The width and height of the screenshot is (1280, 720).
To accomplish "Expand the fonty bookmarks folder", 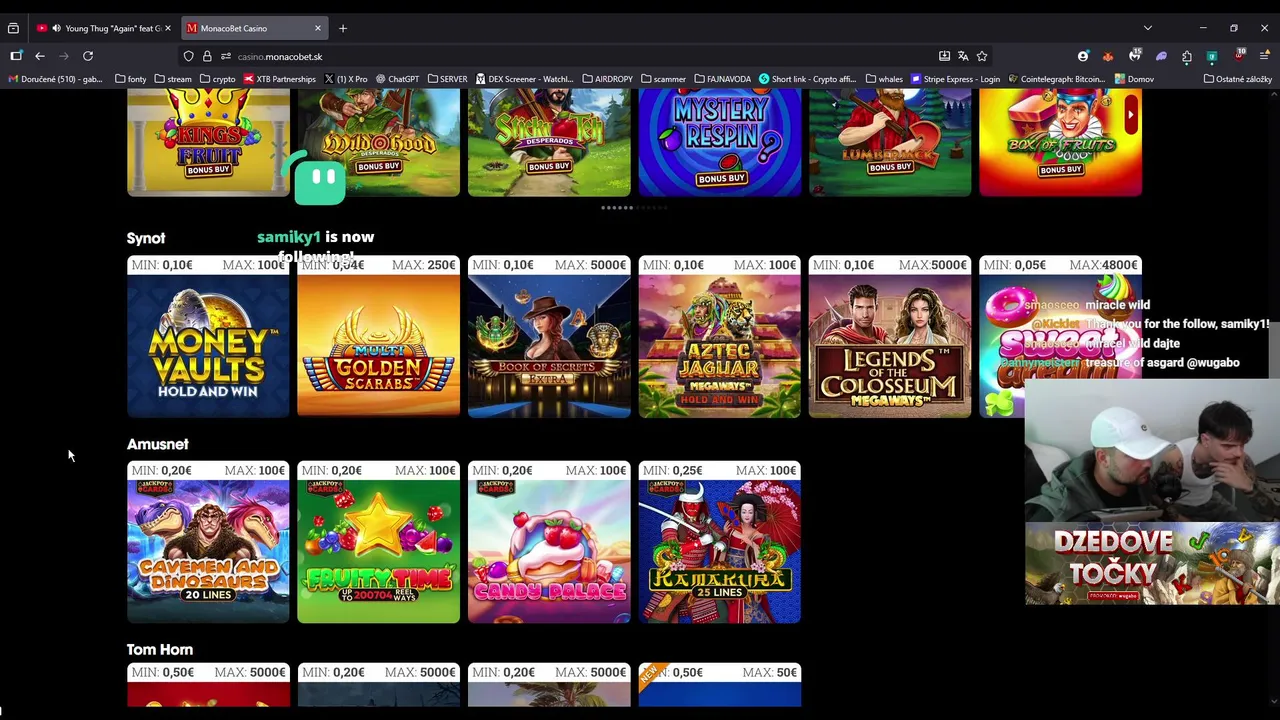I will [x=131, y=79].
